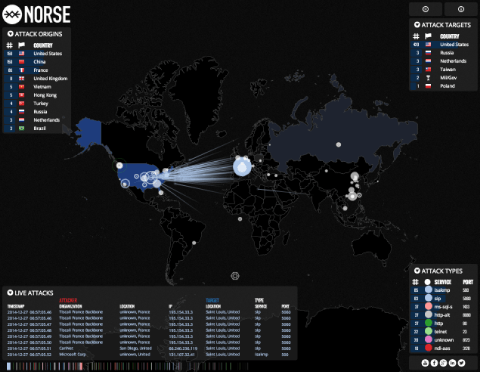Open the LinkedIn share icon

pos(452,363)
